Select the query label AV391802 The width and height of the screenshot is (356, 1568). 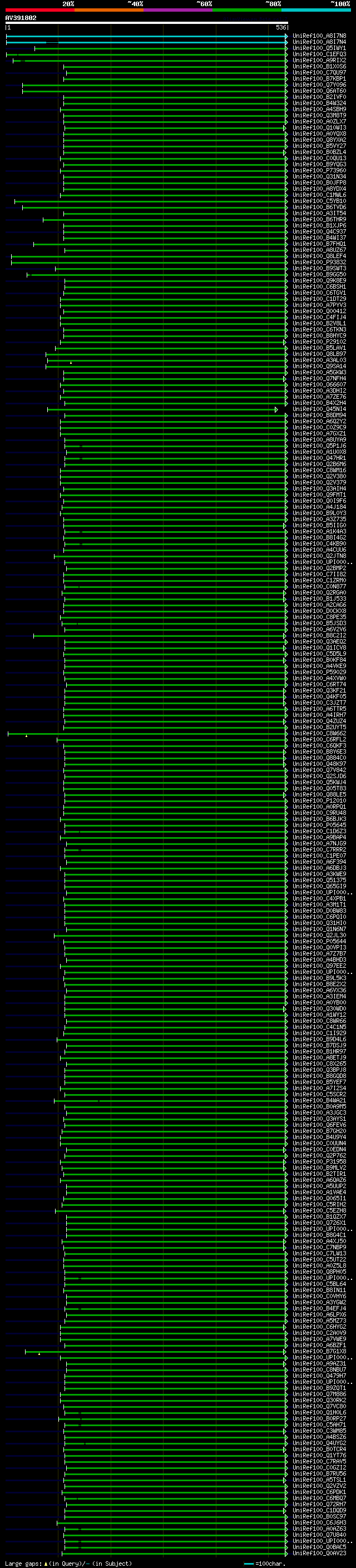[x=21, y=18]
